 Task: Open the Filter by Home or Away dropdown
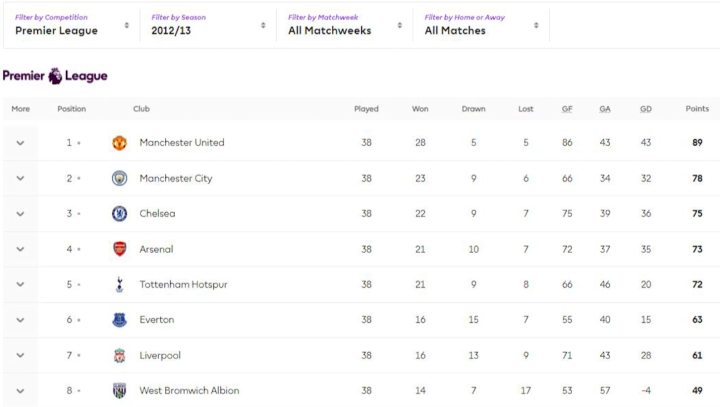[481, 25]
